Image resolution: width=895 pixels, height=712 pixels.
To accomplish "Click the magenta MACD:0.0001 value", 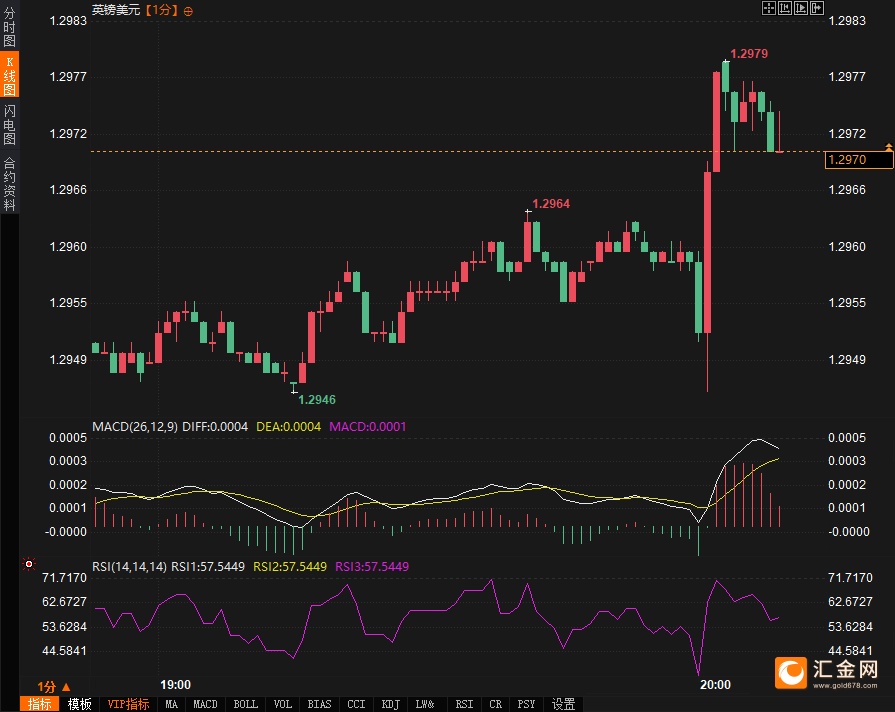I will (368, 427).
